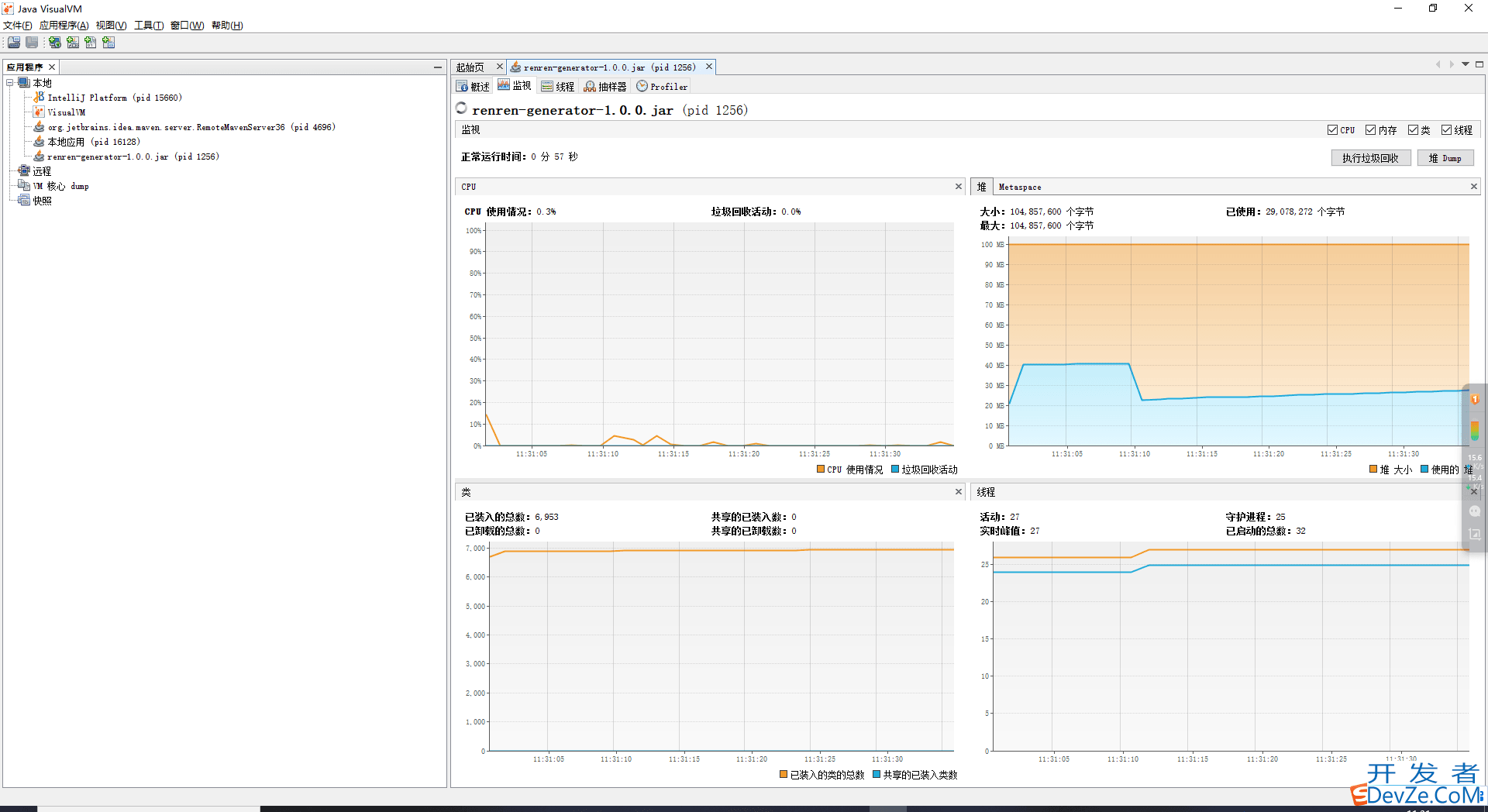Viewport: 1488px width, 812px height.
Task: Click the 共享的已装入类数 legend swatch
Action: pyautogui.click(x=877, y=775)
